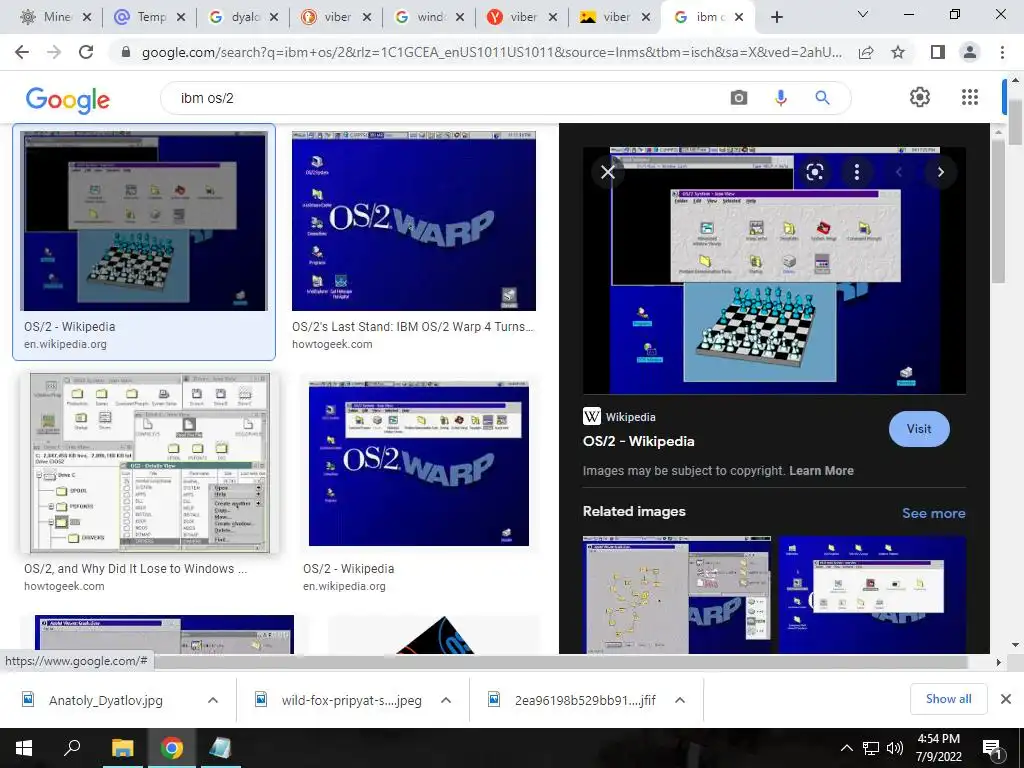Click into the ibm os/2 search box
Viewport: 1024px width, 768px height.
(444, 98)
